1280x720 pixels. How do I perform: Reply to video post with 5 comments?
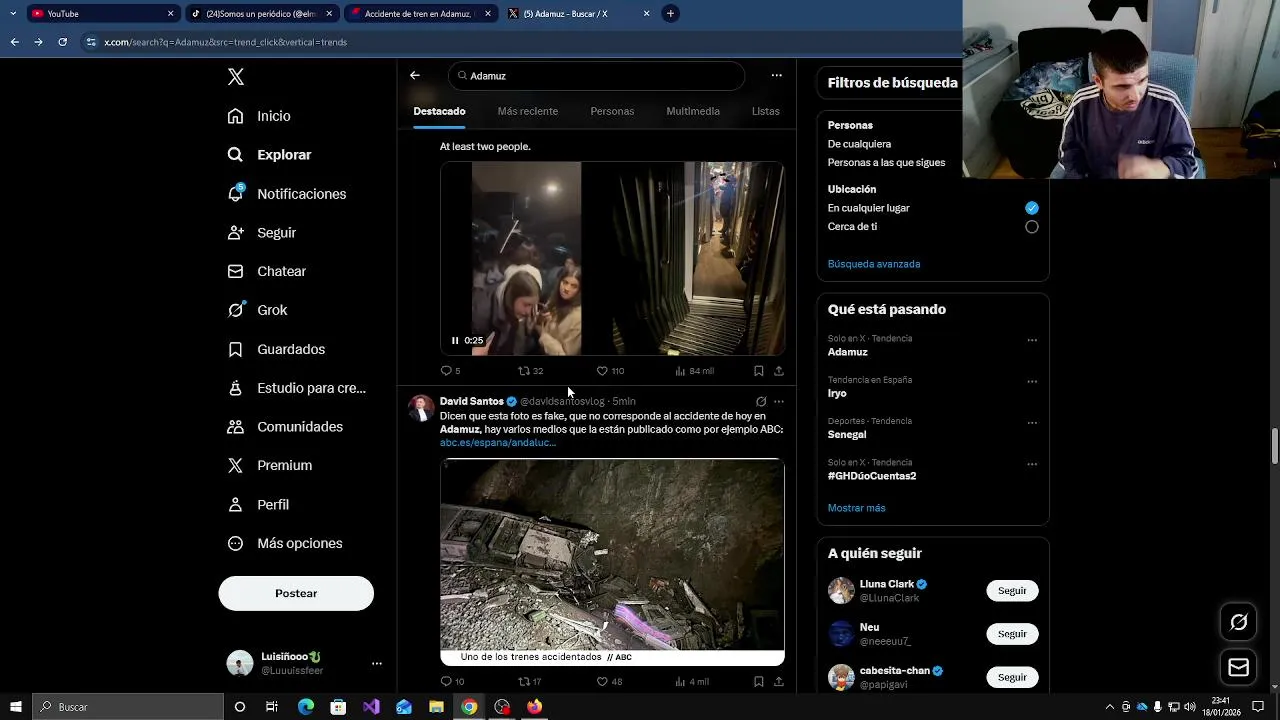(450, 371)
